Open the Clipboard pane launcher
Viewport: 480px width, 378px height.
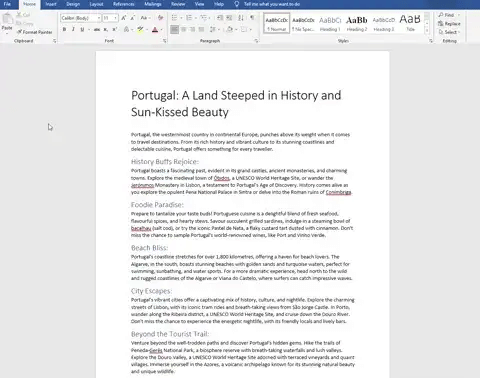[55, 41]
